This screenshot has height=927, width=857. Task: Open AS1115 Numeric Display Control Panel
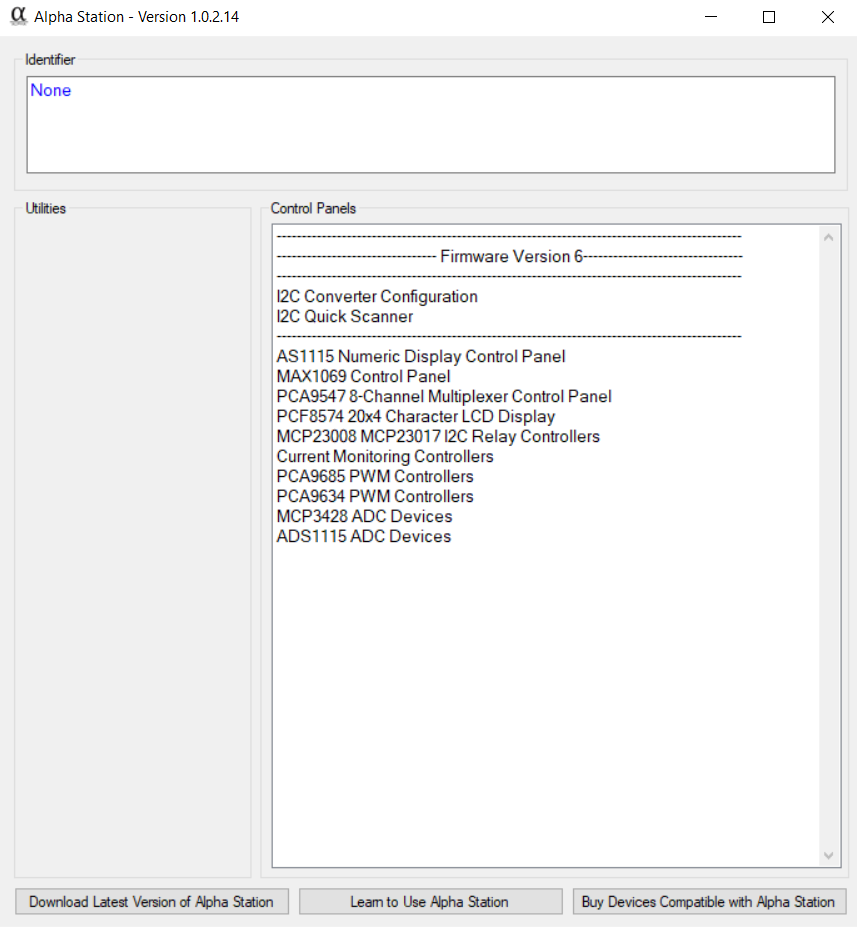[420, 357]
